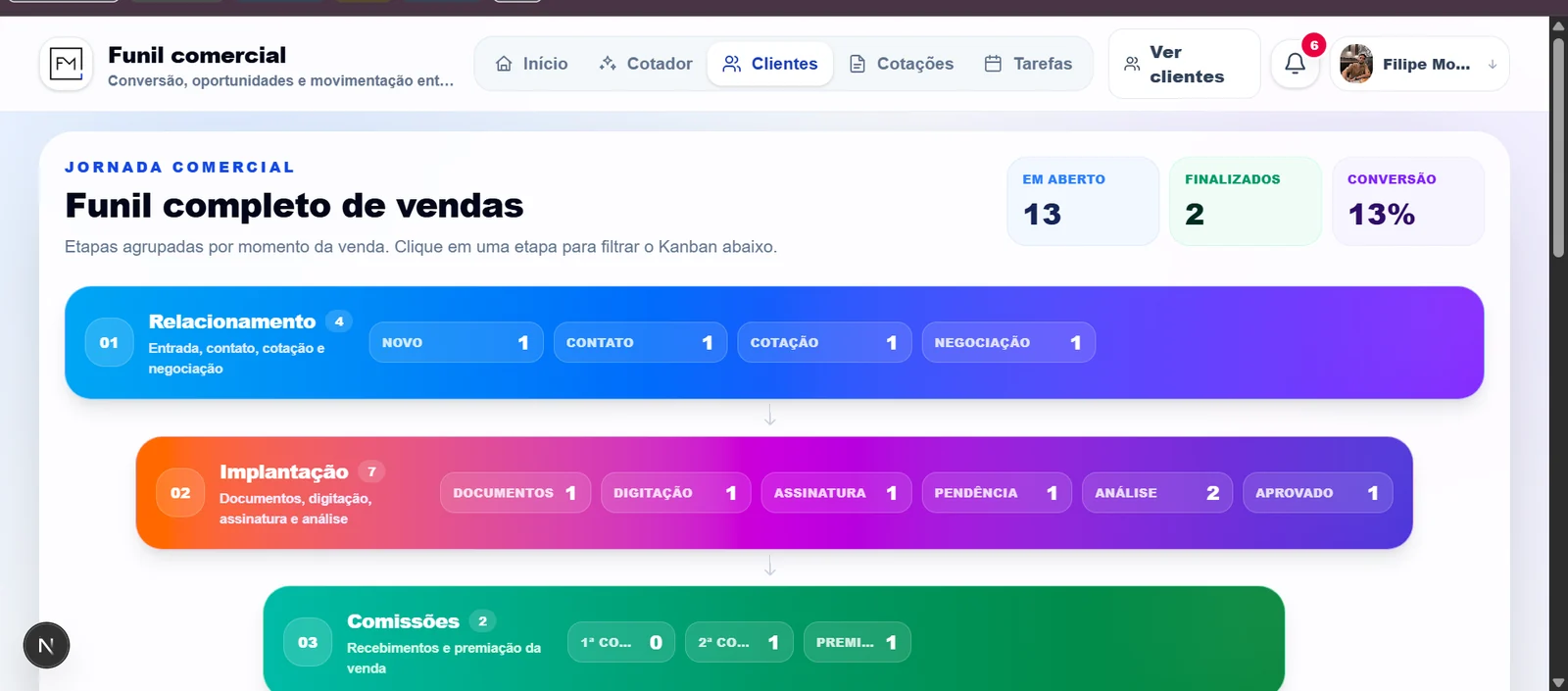The width and height of the screenshot is (1568, 691).
Task: Click the Conversão 13% card
Action: coord(1407,201)
